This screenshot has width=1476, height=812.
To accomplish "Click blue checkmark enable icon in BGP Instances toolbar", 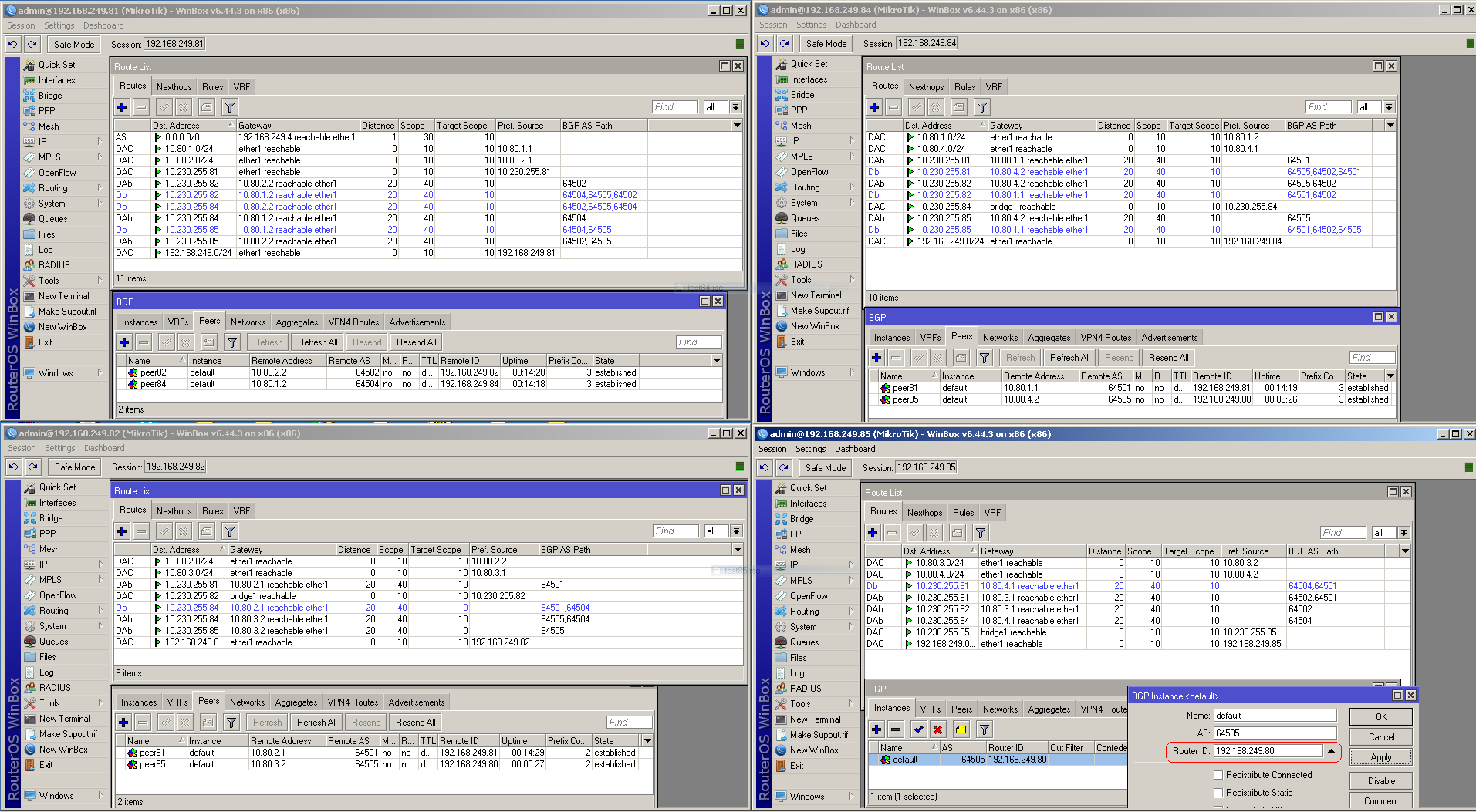I will click(918, 729).
